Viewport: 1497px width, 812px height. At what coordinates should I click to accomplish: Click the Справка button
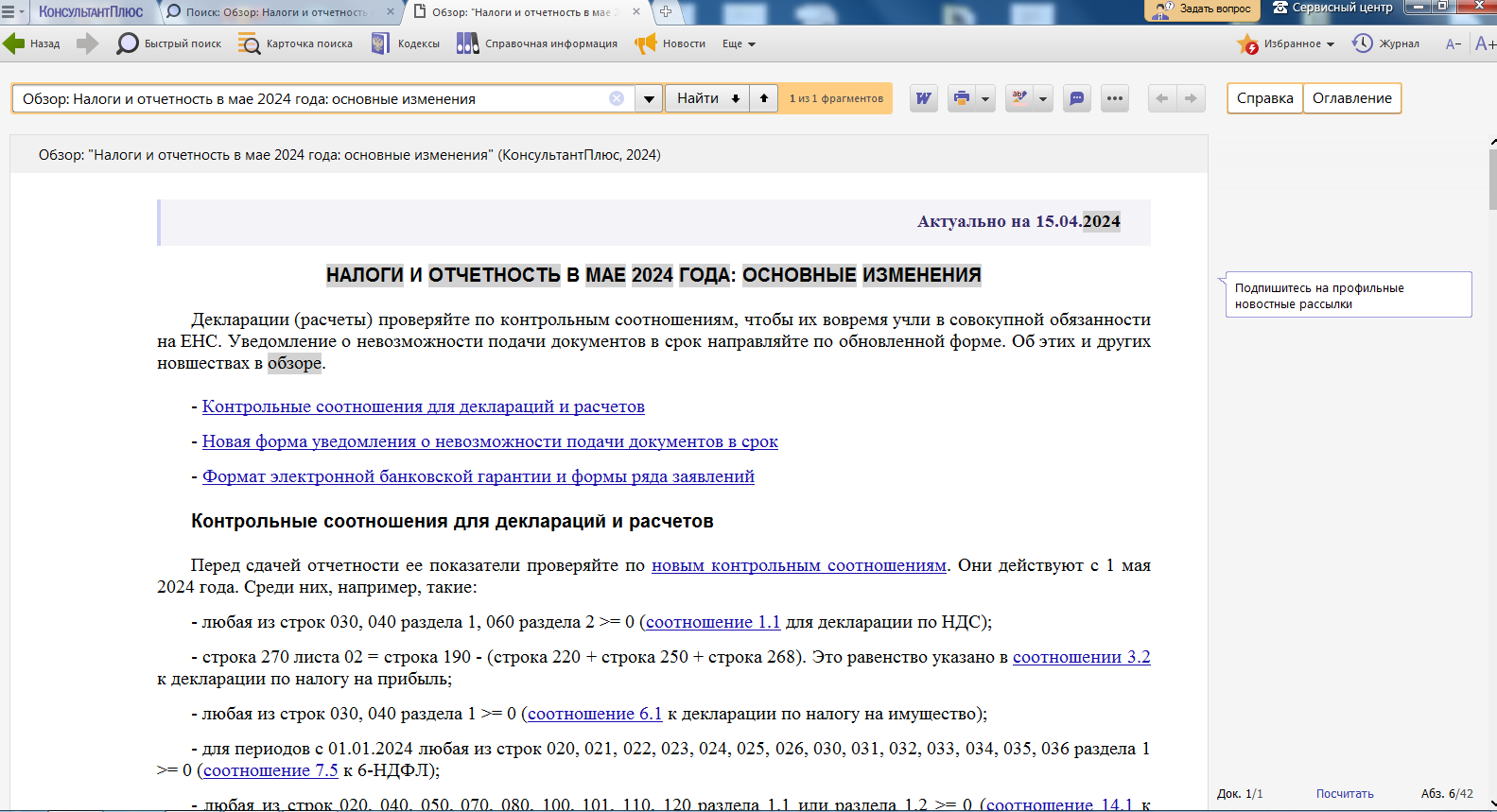click(x=1264, y=98)
